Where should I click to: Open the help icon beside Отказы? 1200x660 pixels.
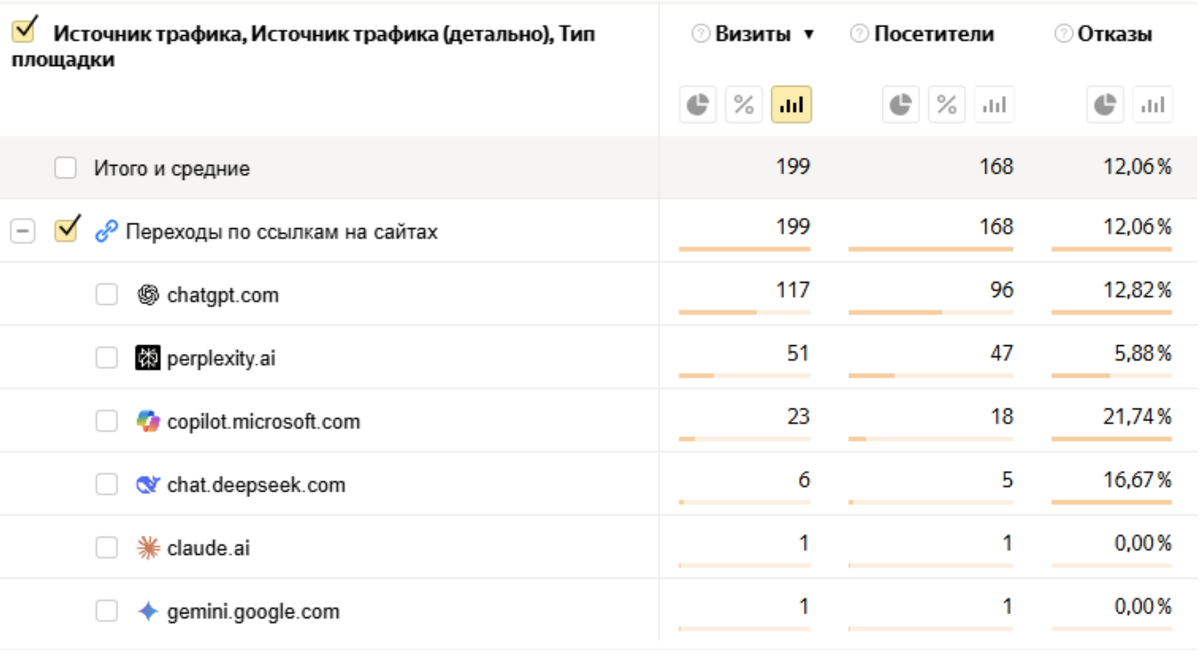point(1064,34)
